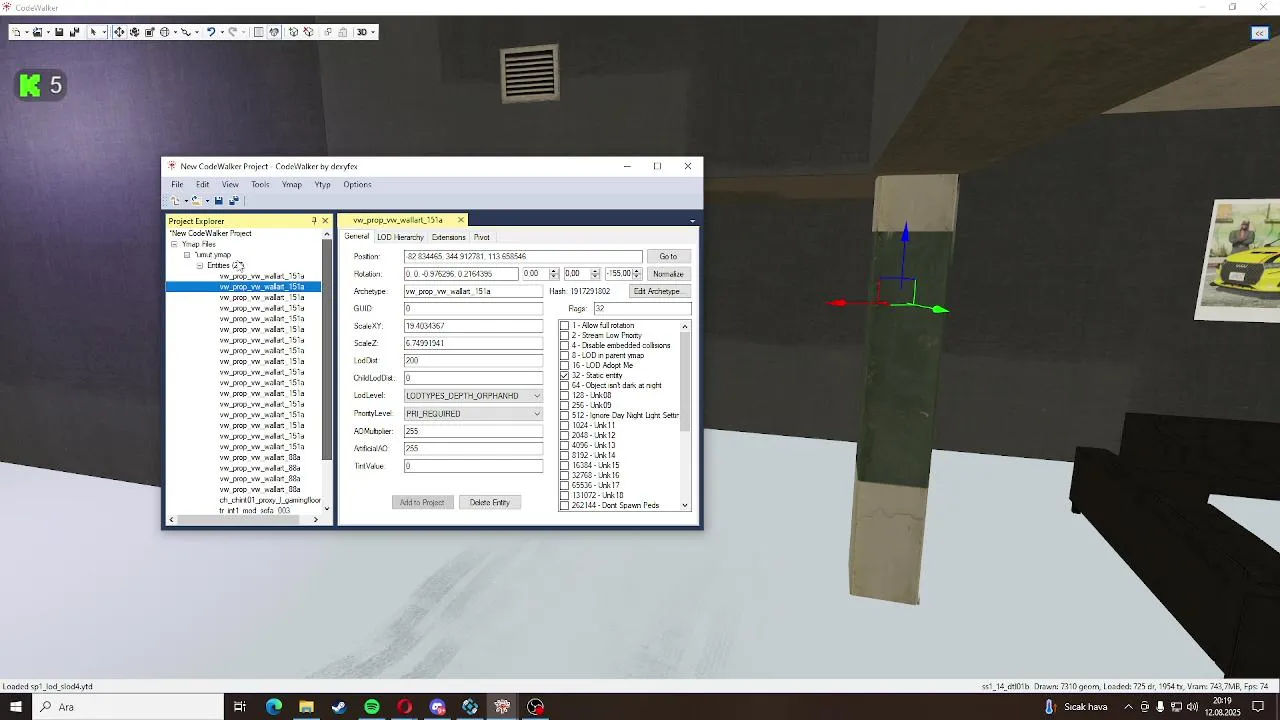Open dropdown arrow next to main toolbar New icon

[x=26, y=32]
